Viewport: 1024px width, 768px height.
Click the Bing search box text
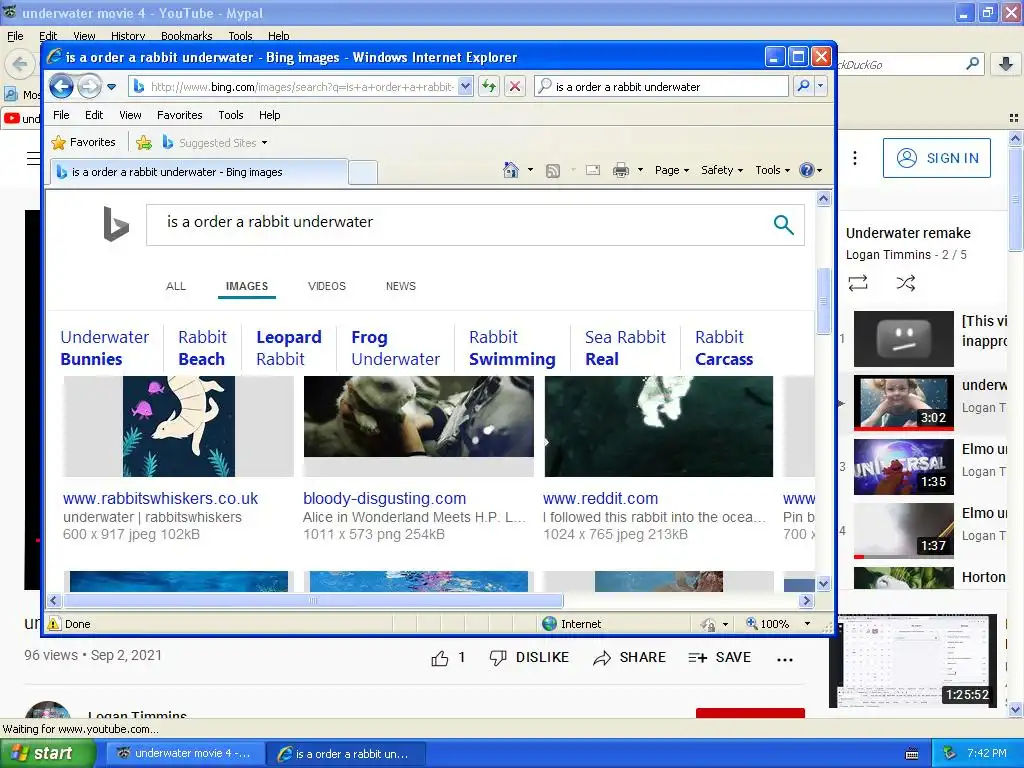click(270, 222)
